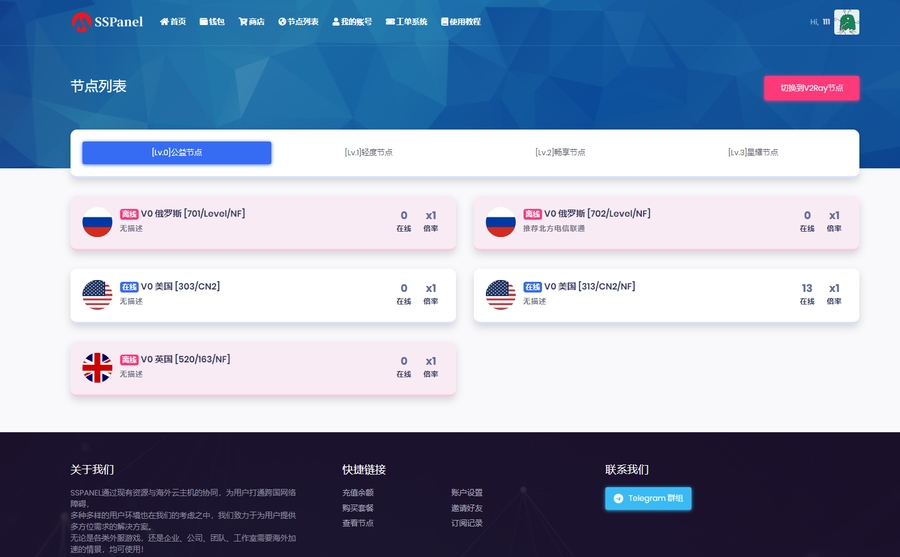
Task: Click the Russia flag on node 701
Action: 97,222
